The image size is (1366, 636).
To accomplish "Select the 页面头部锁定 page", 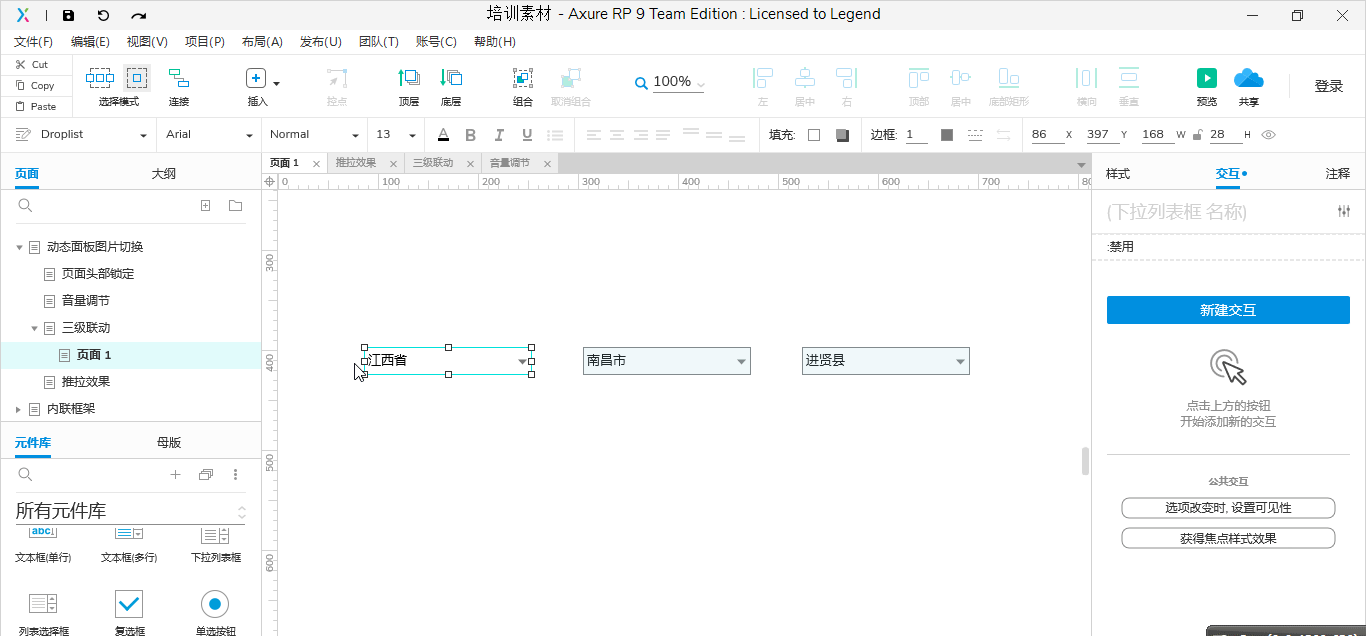I will 98,274.
